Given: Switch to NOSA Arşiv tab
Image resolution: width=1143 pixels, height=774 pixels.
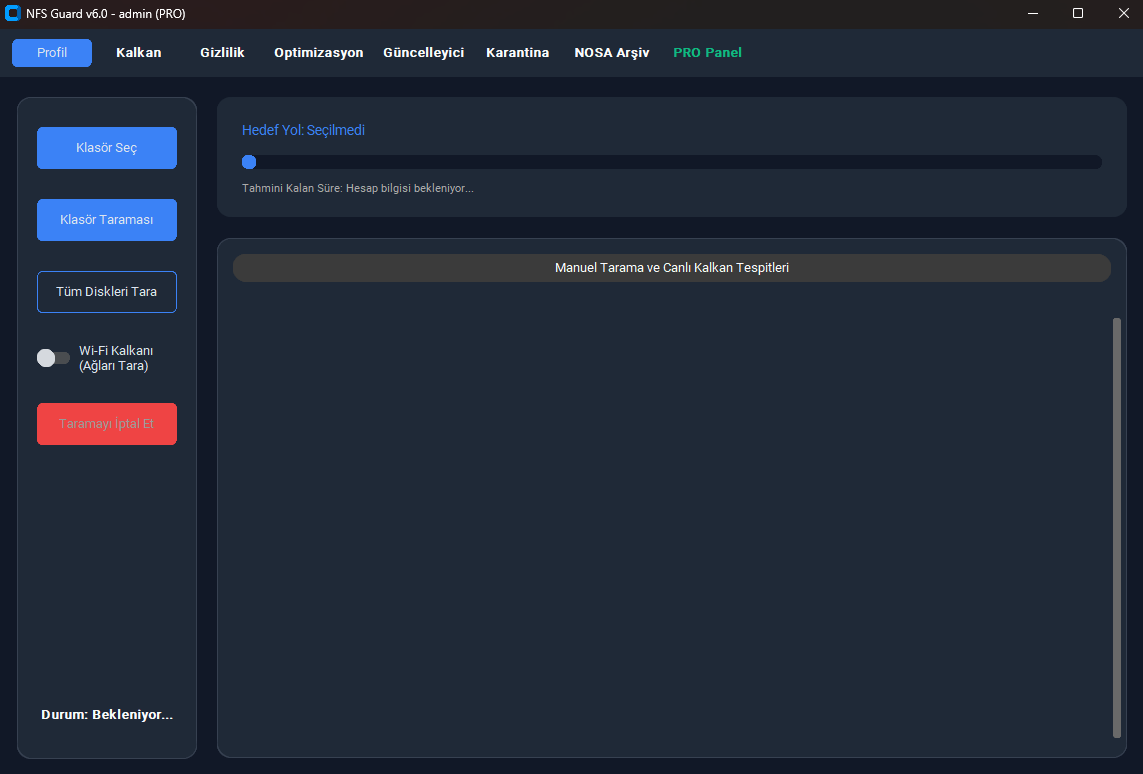Looking at the screenshot, I should pyautogui.click(x=612, y=52).
